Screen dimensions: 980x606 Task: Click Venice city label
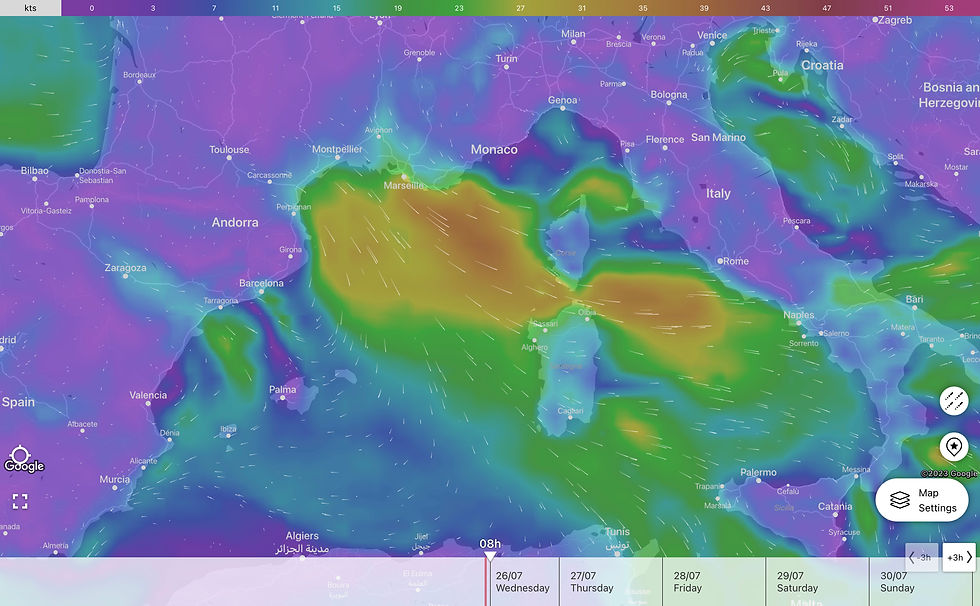(712, 35)
